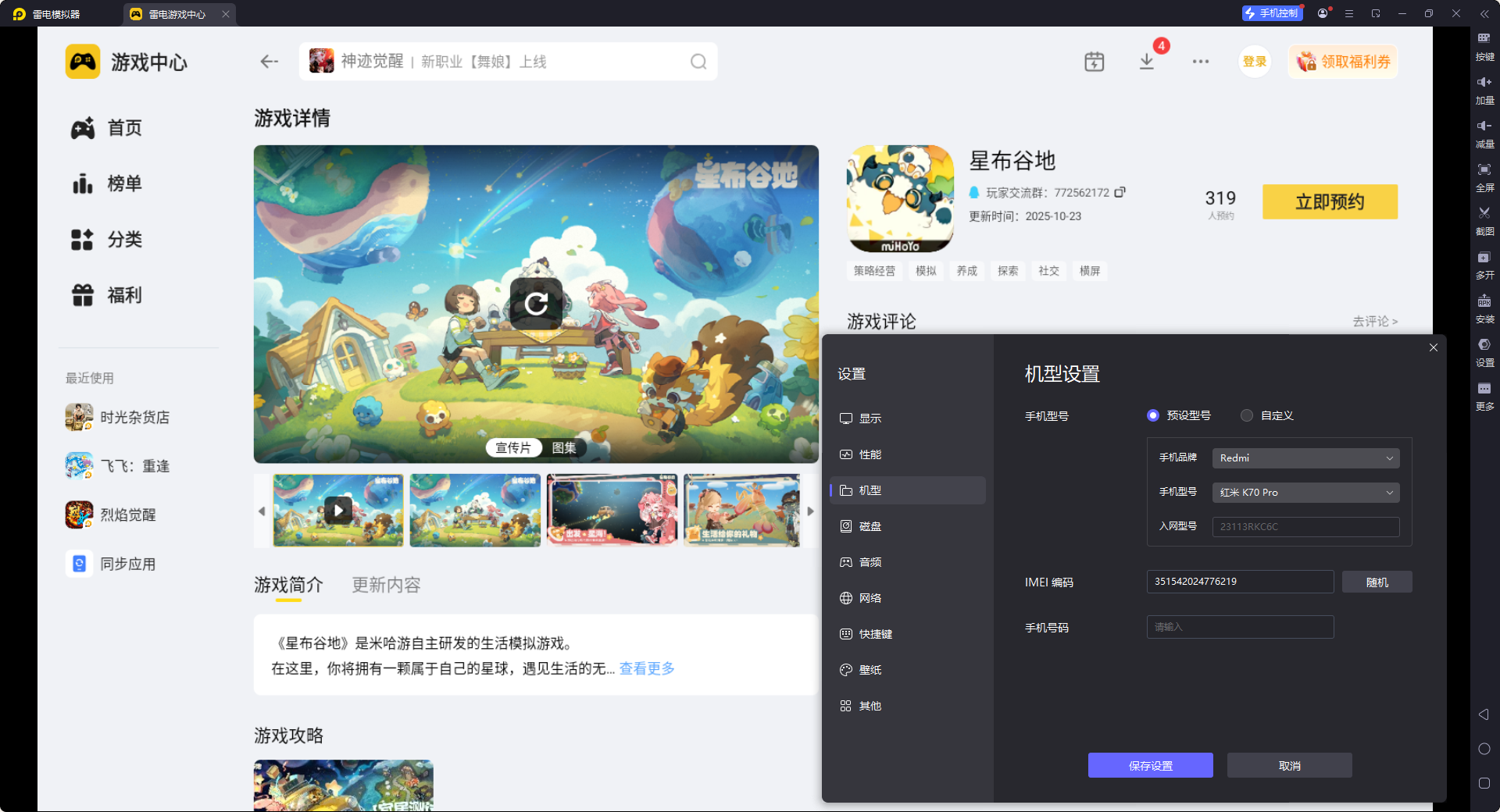Open 福利 benefits in the sidebar

(107, 295)
